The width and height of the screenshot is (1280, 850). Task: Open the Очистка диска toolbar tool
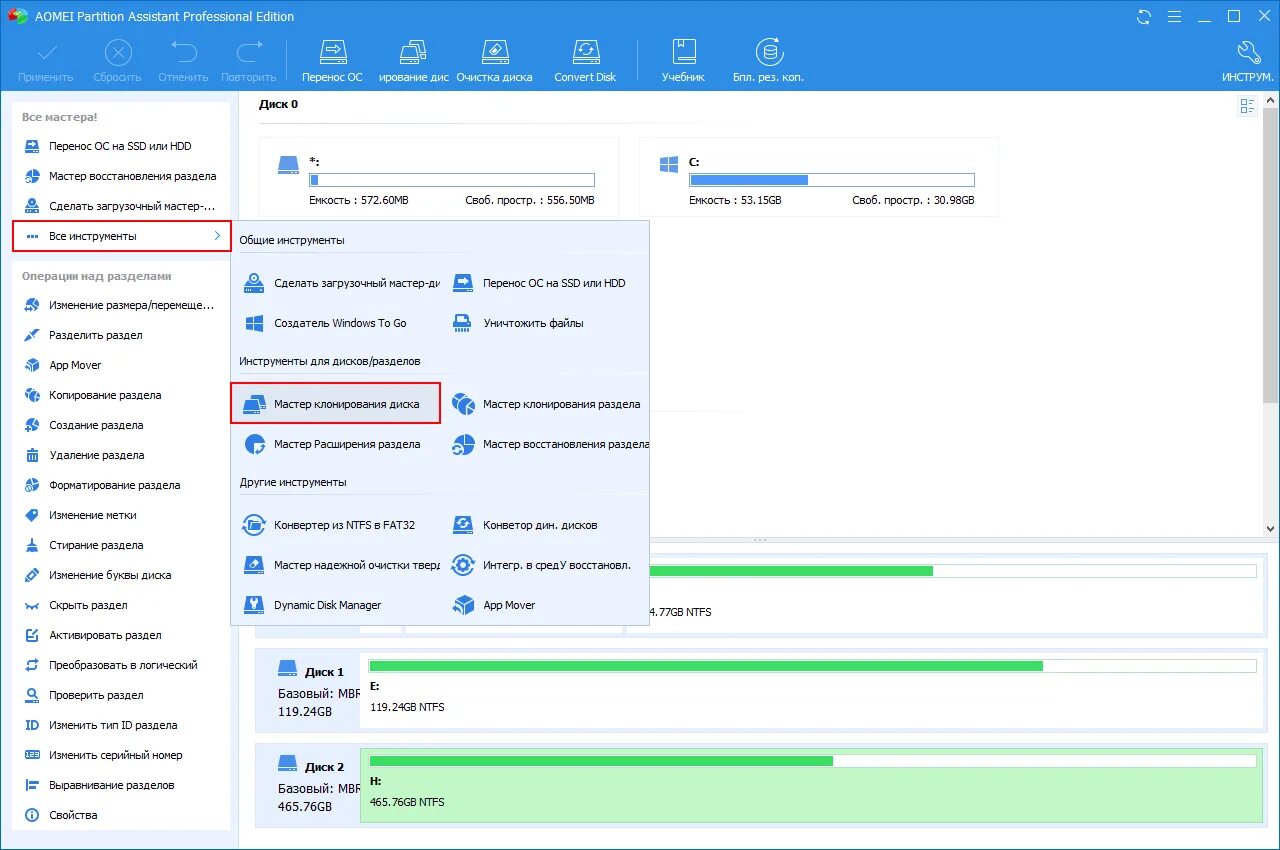494,61
